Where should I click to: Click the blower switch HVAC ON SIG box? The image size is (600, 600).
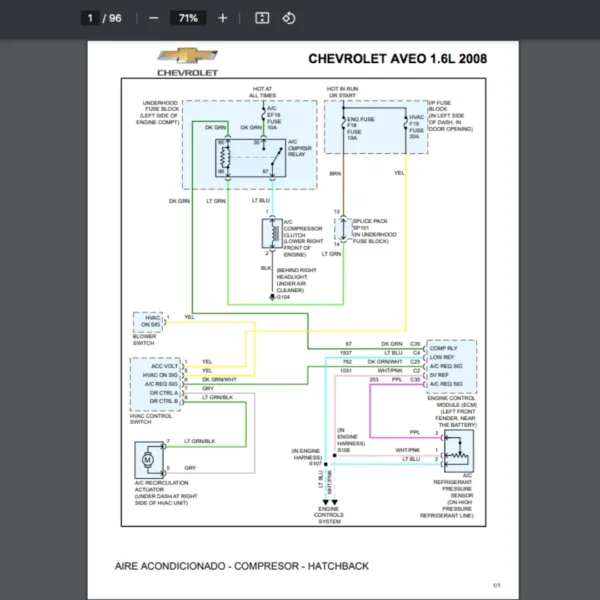coord(148,321)
